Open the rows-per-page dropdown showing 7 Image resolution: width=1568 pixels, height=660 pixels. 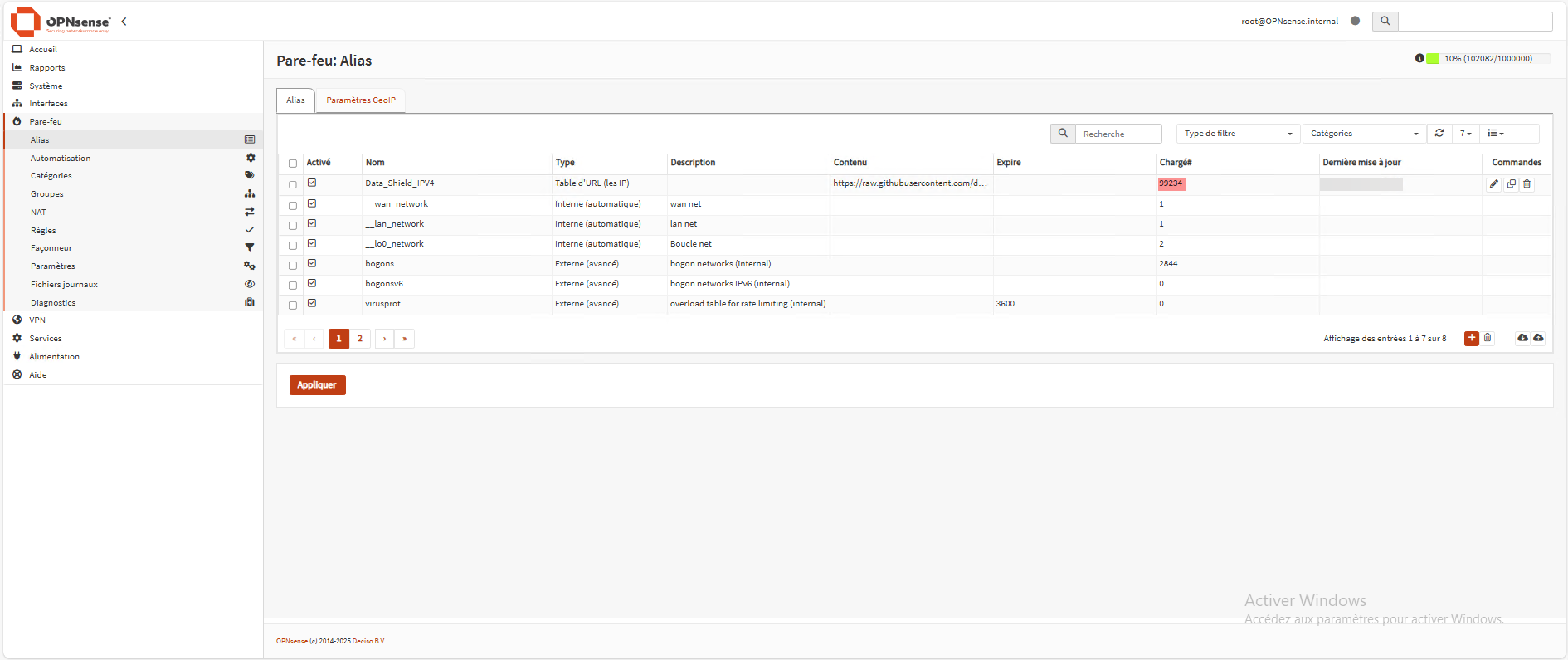pos(1465,134)
